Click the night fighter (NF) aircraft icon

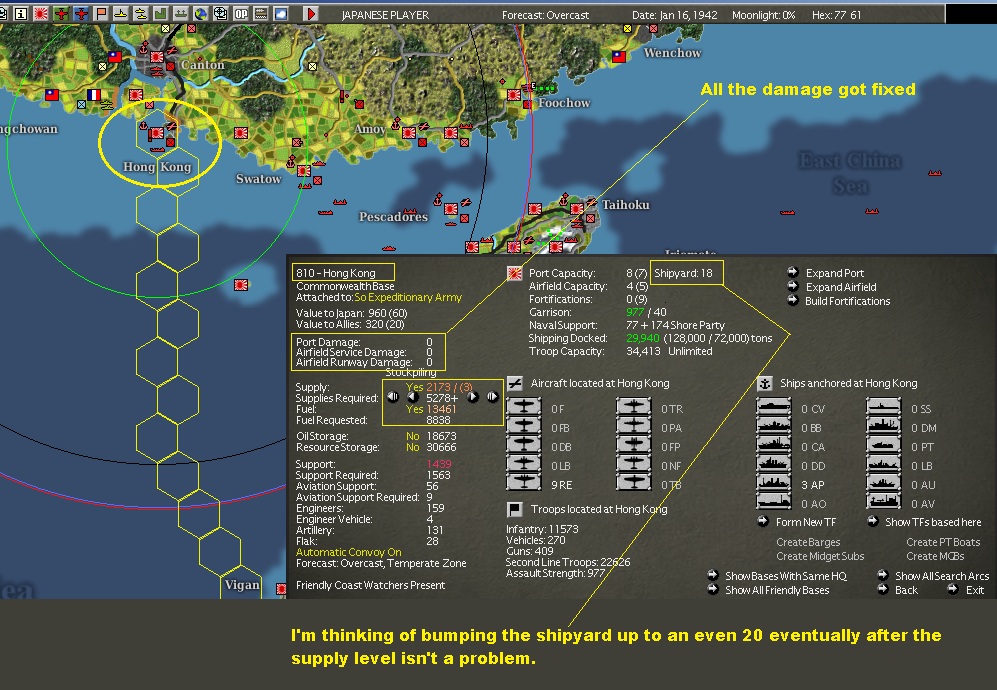click(633, 464)
